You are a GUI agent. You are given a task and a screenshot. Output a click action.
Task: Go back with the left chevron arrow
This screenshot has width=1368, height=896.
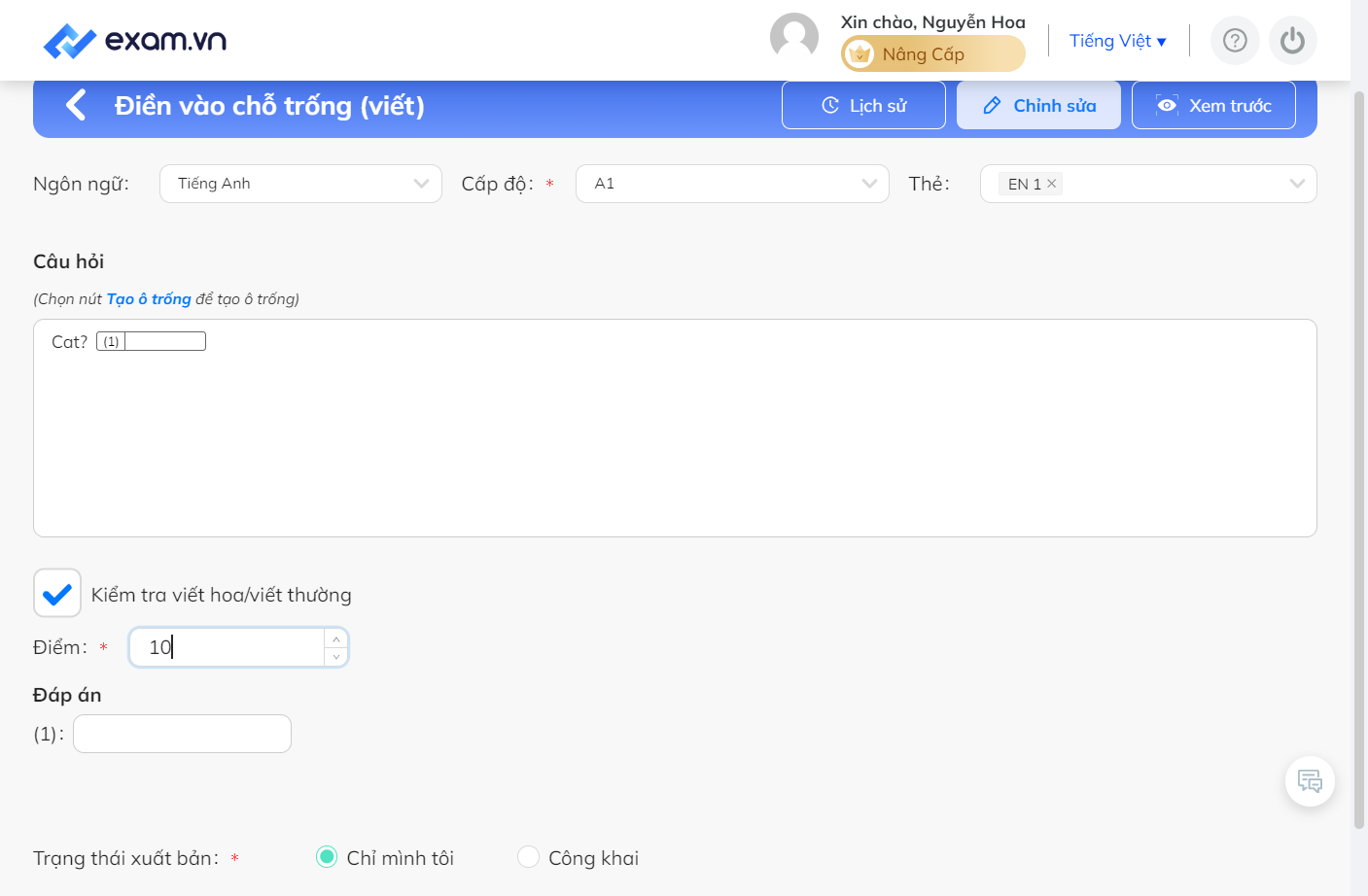pyautogui.click(x=76, y=105)
